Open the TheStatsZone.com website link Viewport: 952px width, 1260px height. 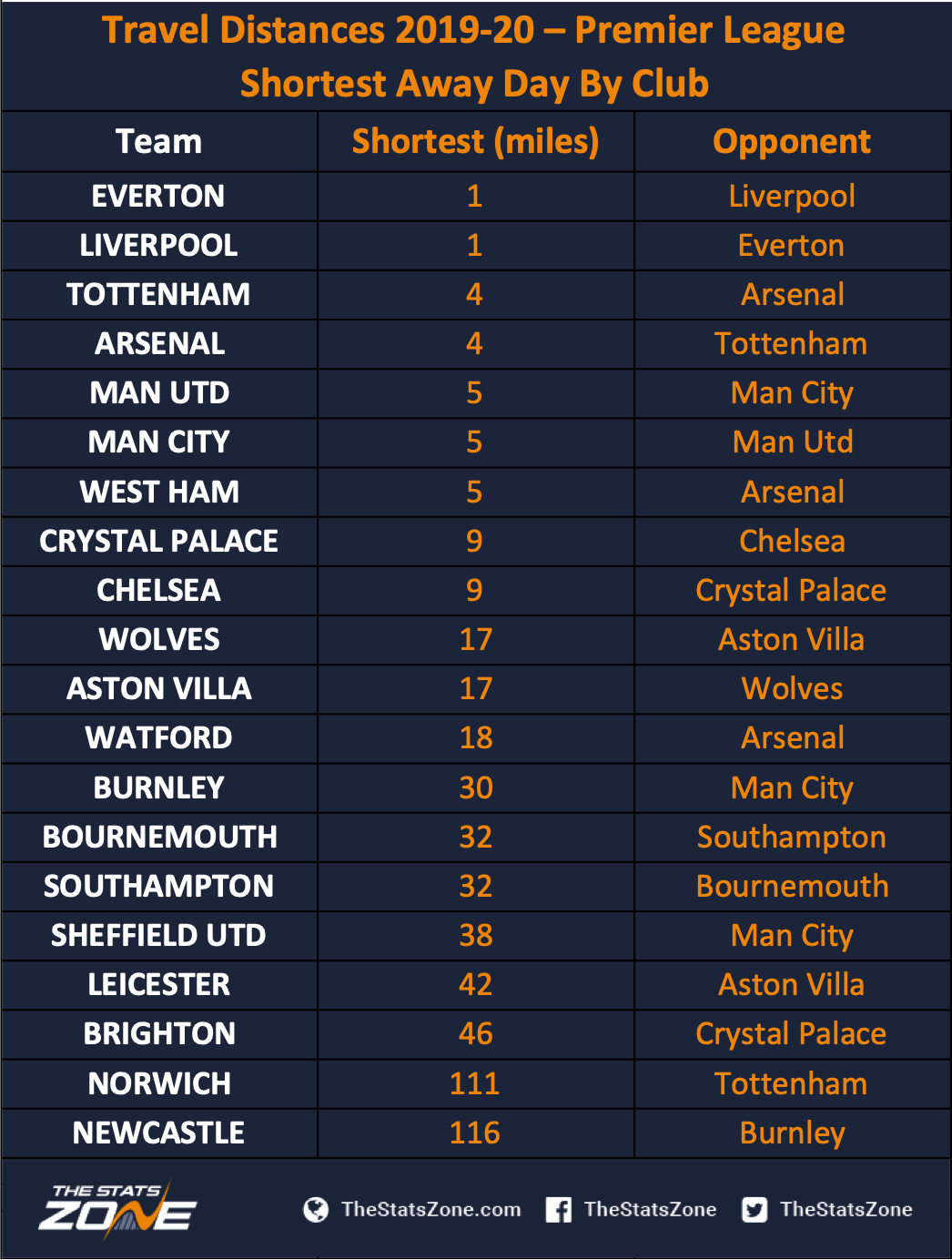coord(430,1210)
